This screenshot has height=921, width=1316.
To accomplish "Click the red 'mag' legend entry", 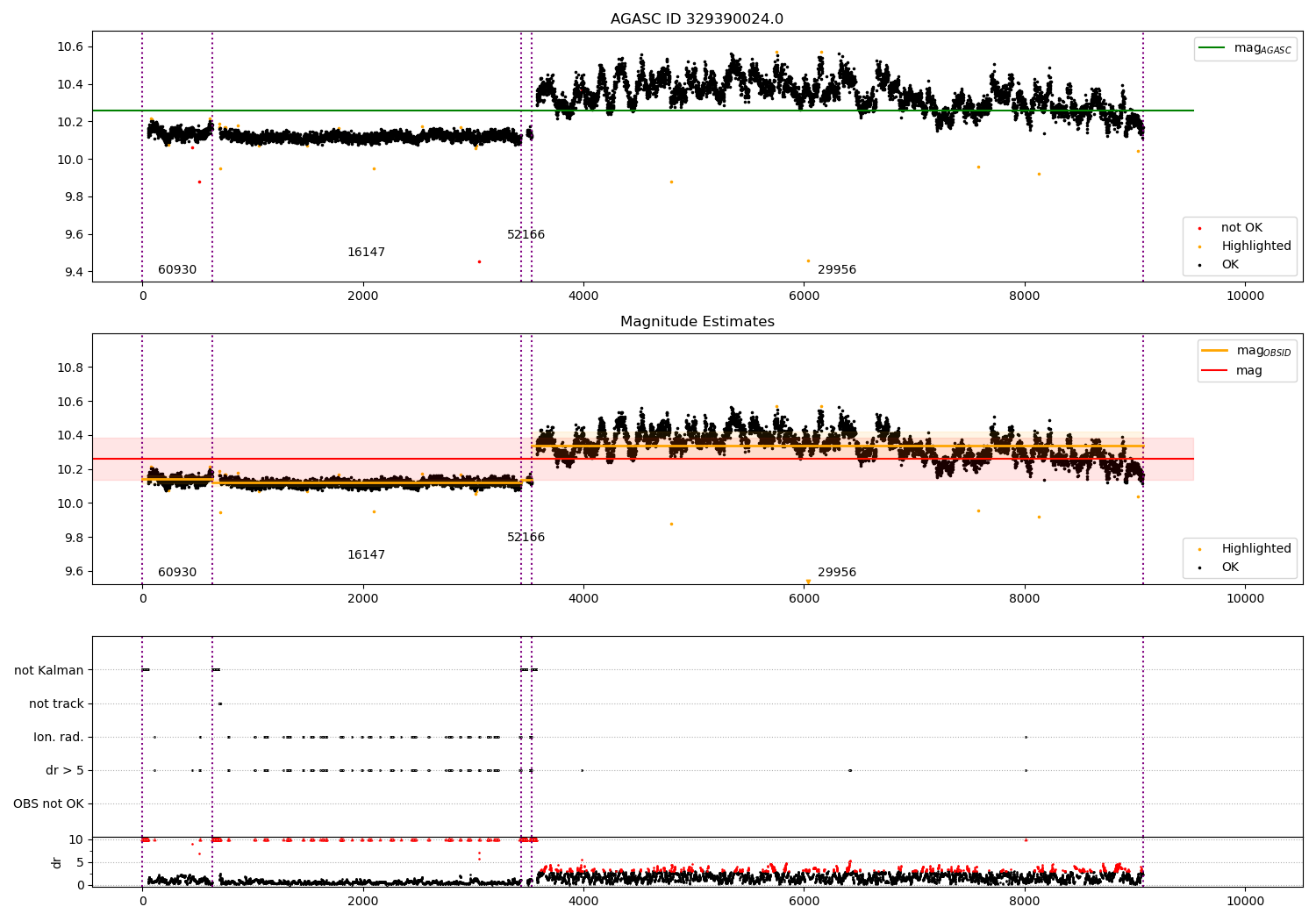I will coord(1233,371).
